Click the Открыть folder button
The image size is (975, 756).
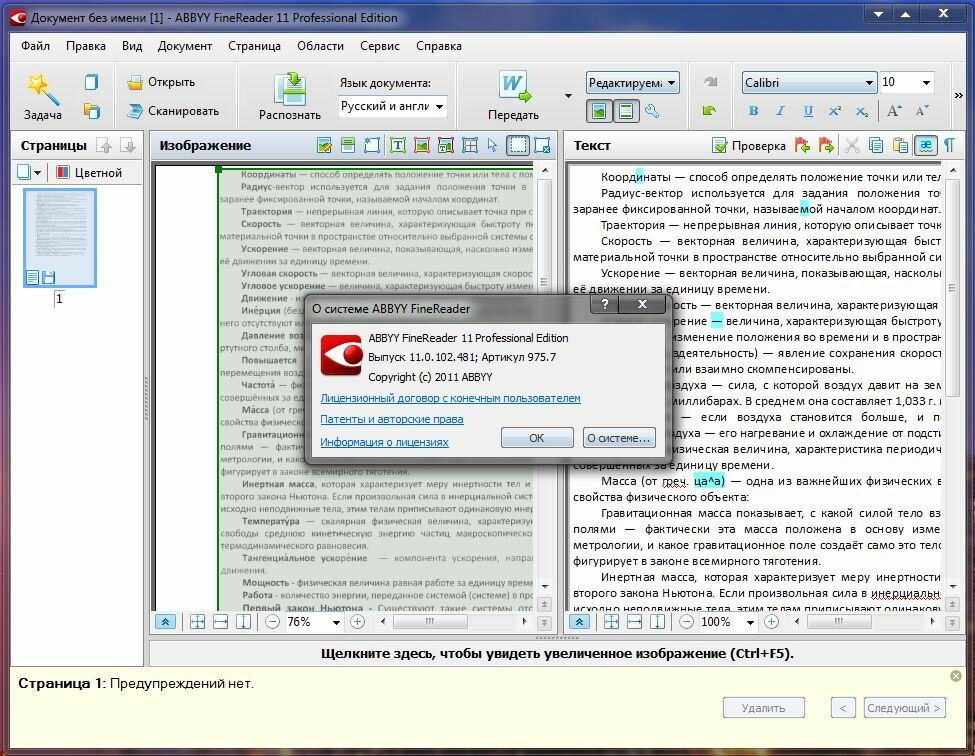(161, 82)
